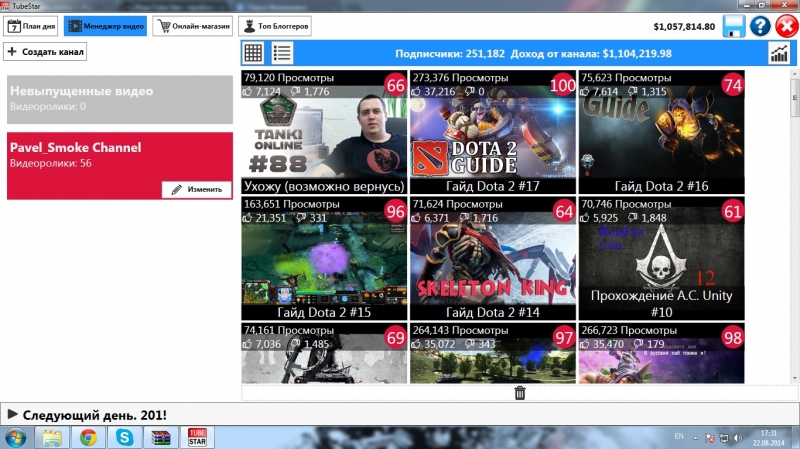Click the rating badge 97
Image resolution: width=800 pixels, height=449 pixels.
pyautogui.click(x=564, y=338)
